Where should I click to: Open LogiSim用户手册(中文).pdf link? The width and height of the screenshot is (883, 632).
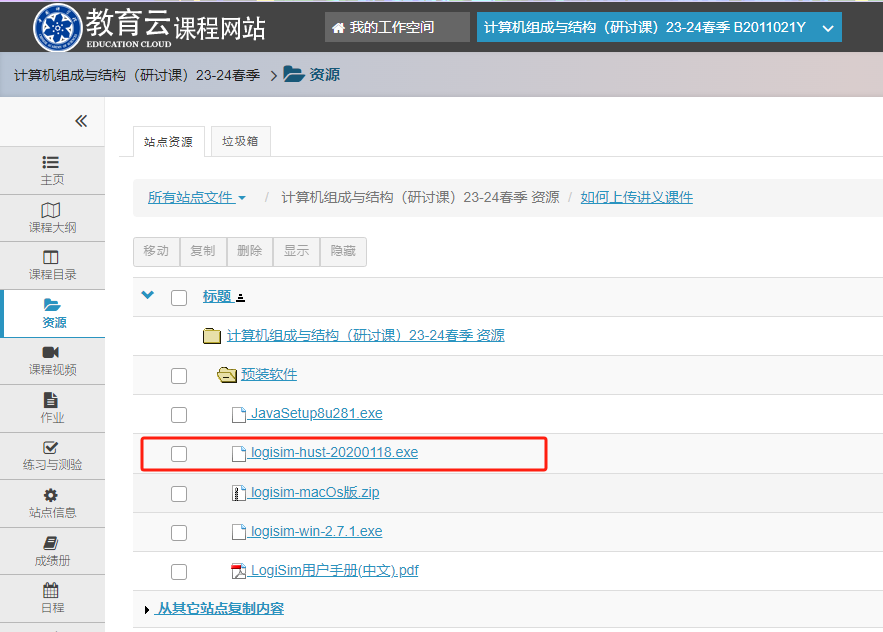[333, 570]
